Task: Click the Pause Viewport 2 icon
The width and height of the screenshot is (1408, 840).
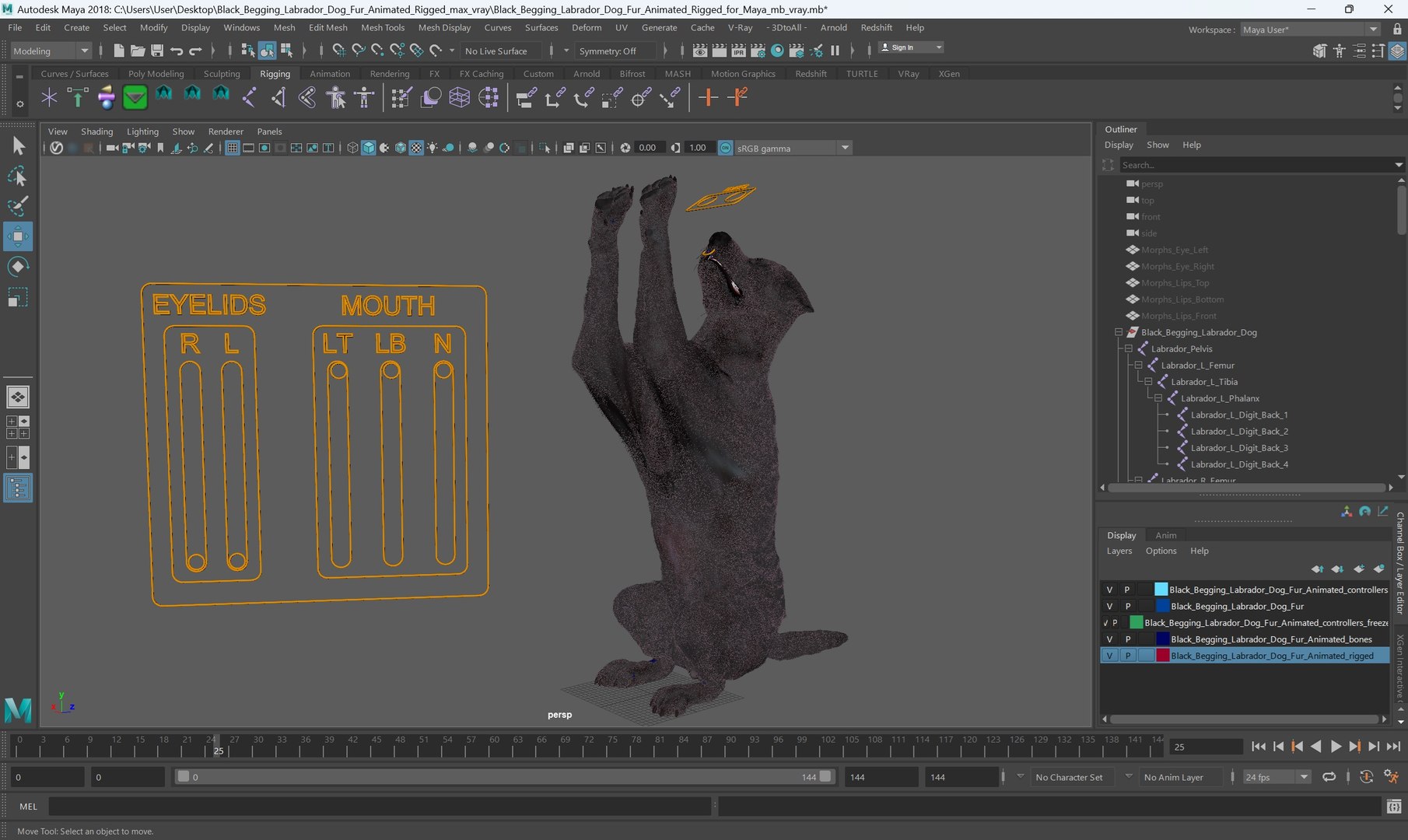Action: pos(835,51)
